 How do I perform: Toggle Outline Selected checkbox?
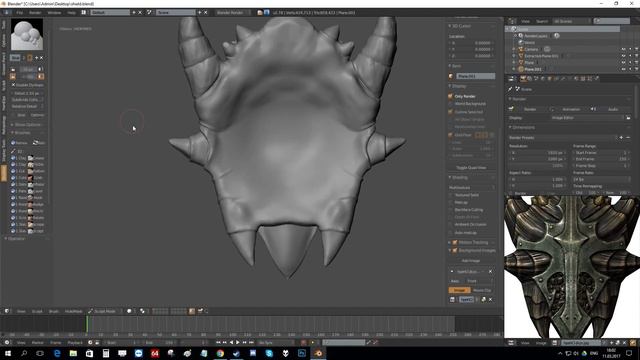tap(451, 112)
